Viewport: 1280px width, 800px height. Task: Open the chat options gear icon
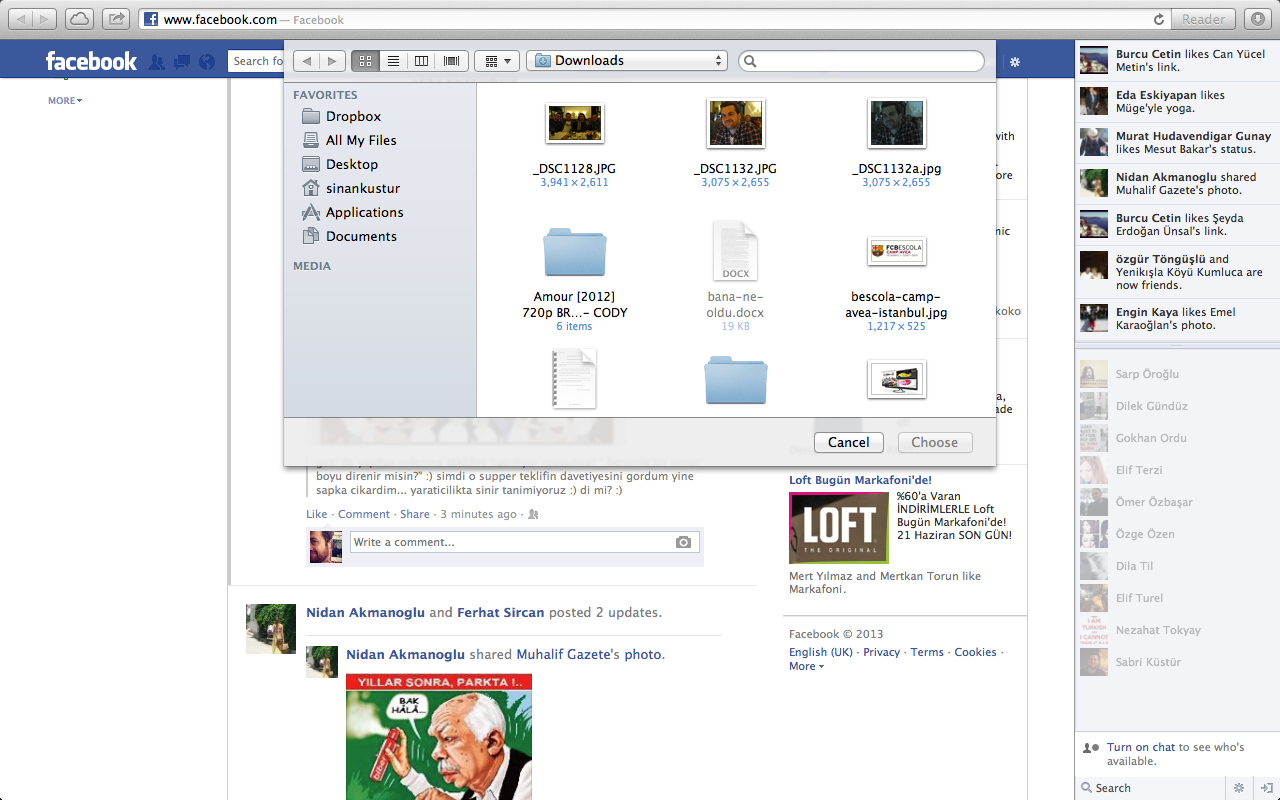point(1239,788)
